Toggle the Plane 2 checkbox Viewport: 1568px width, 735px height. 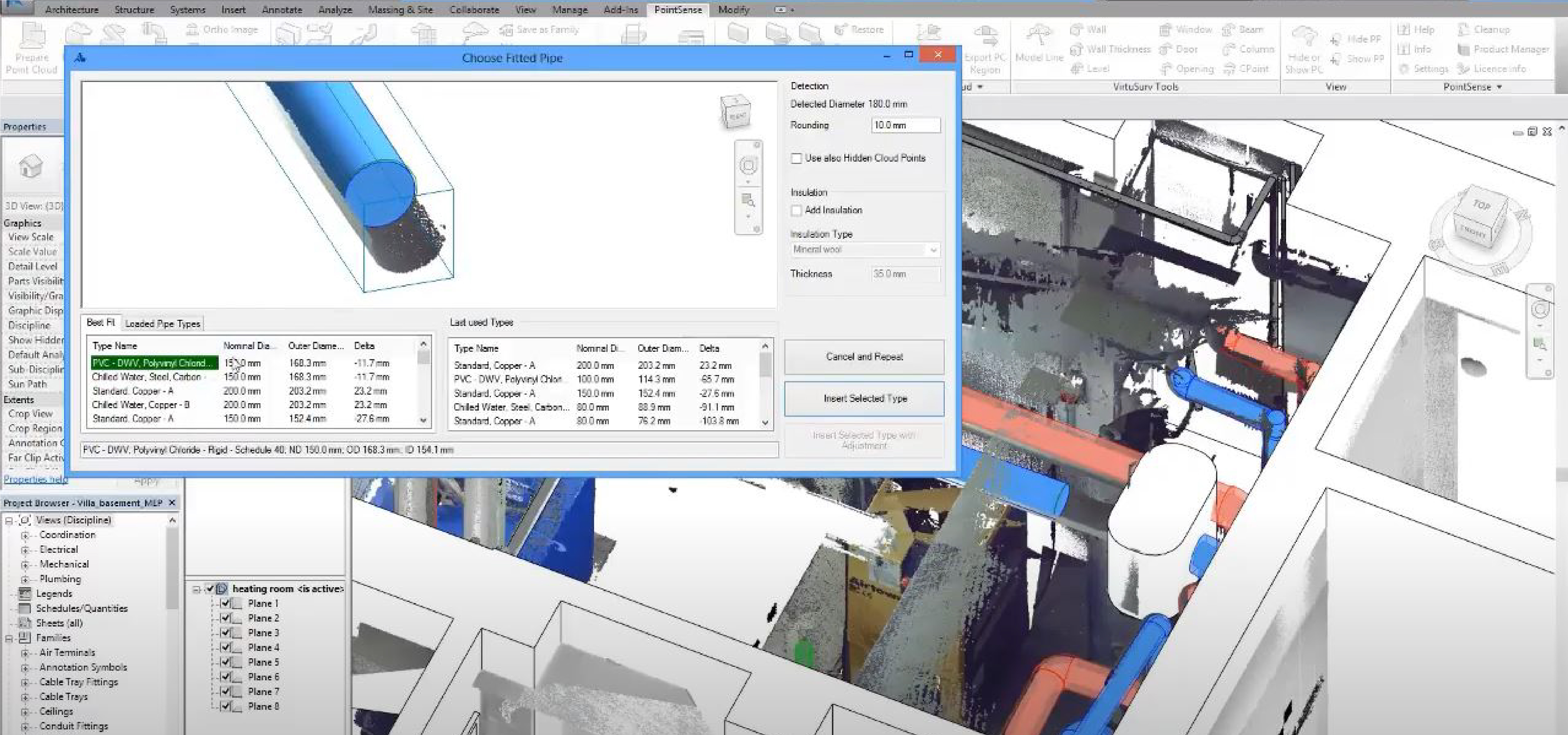click(x=226, y=617)
